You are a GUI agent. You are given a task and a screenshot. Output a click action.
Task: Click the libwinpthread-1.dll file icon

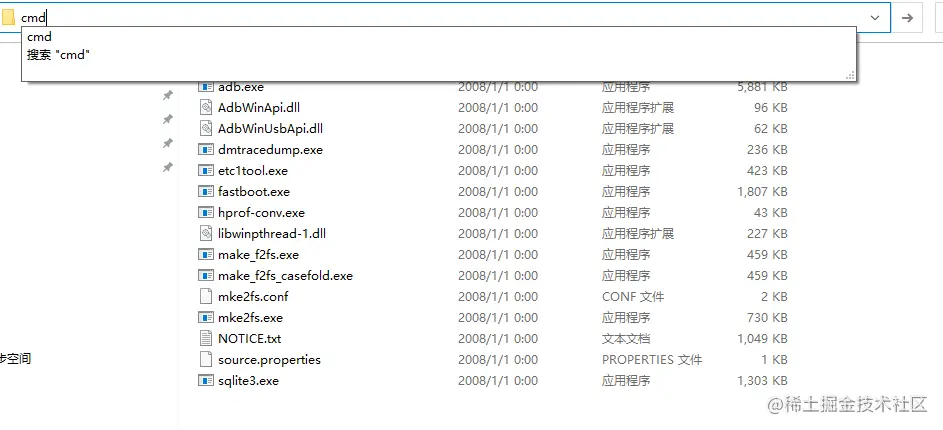pos(206,233)
